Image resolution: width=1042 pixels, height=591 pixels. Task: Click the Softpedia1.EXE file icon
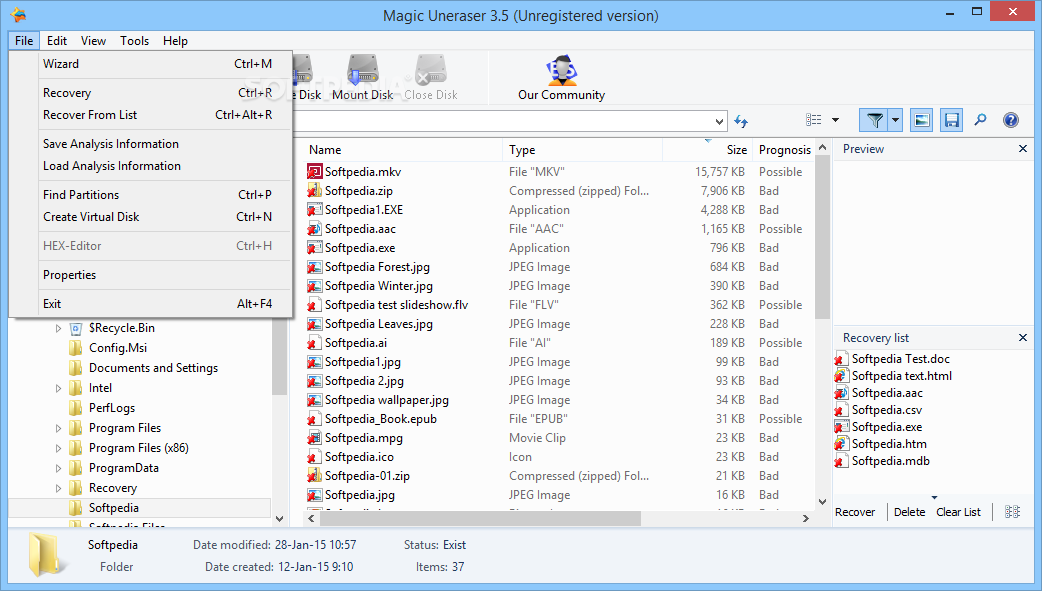(x=314, y=209)
